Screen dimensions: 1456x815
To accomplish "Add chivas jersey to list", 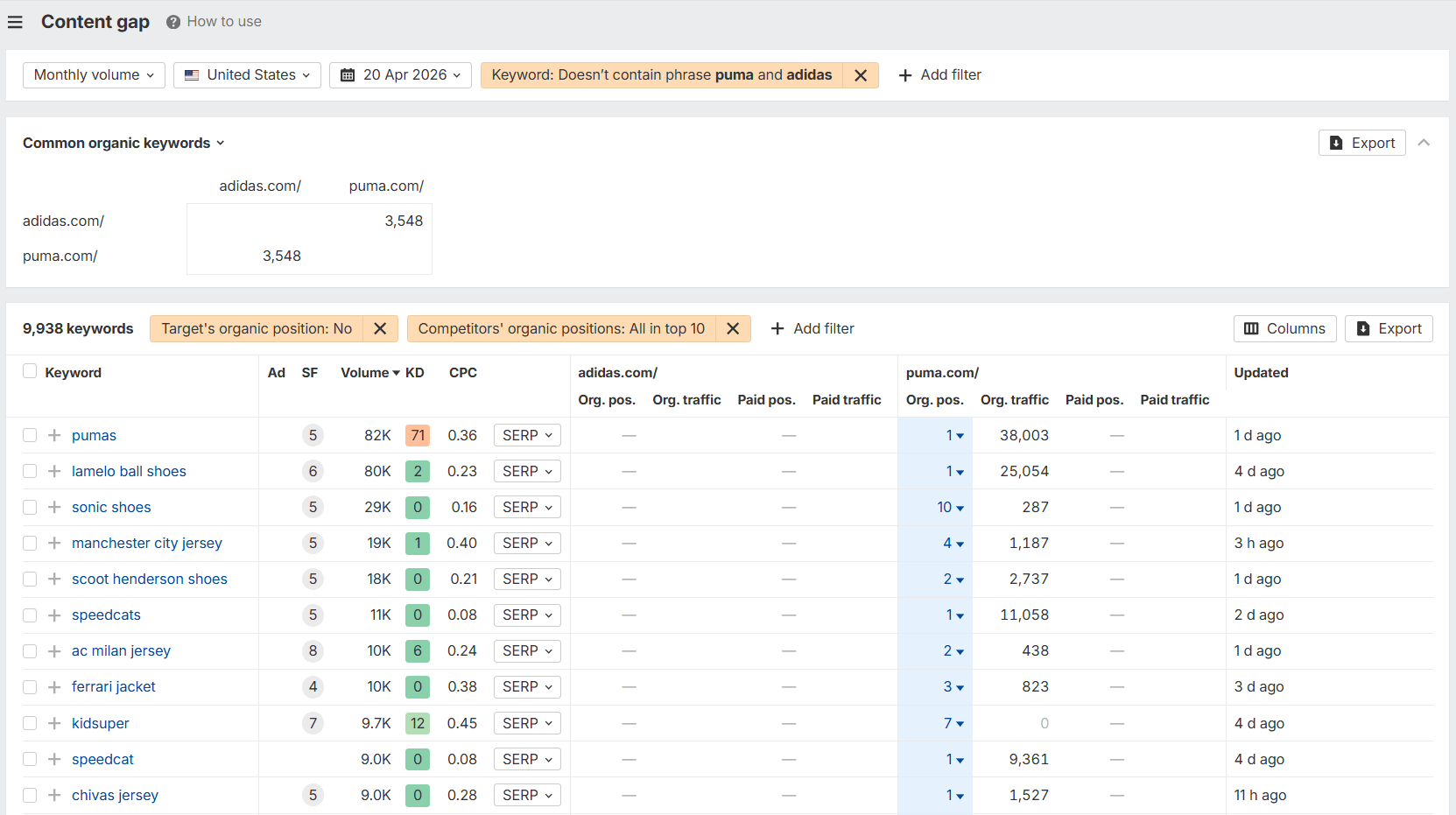I will click(x=54, y=795).
